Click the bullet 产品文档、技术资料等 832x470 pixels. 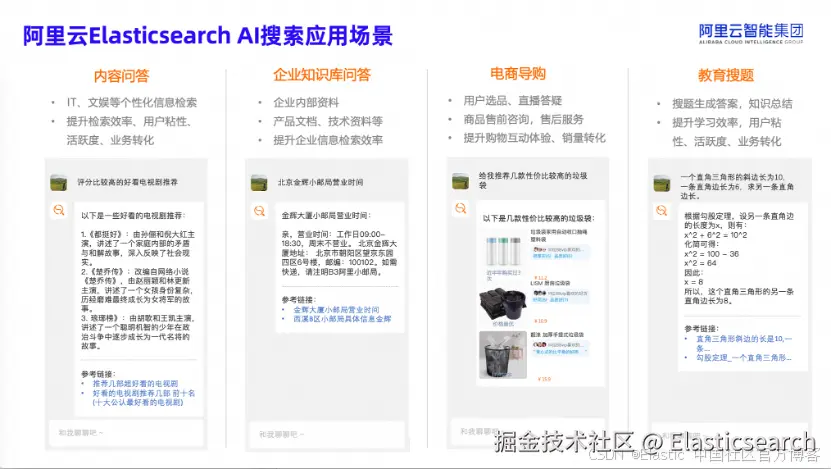coord(328,121)
